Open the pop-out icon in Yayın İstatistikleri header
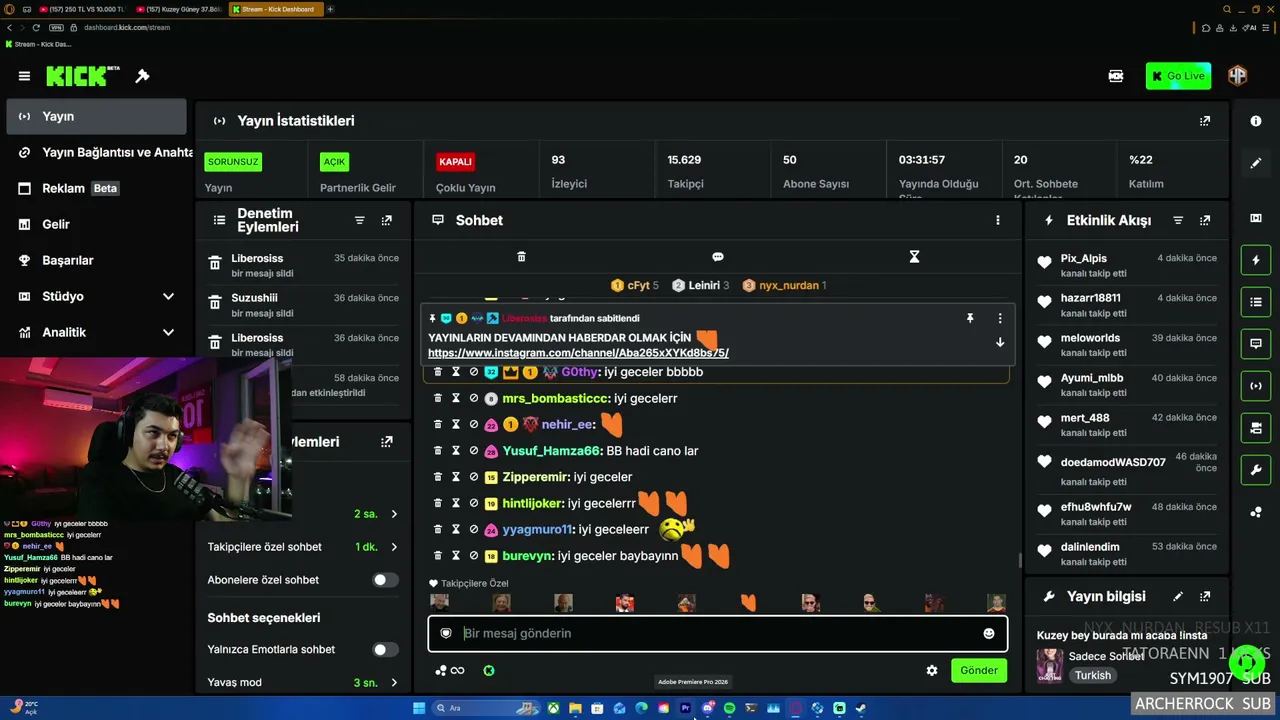Image resolution: width=1280 pixels, height=720 pixels. click(1205, 121)
